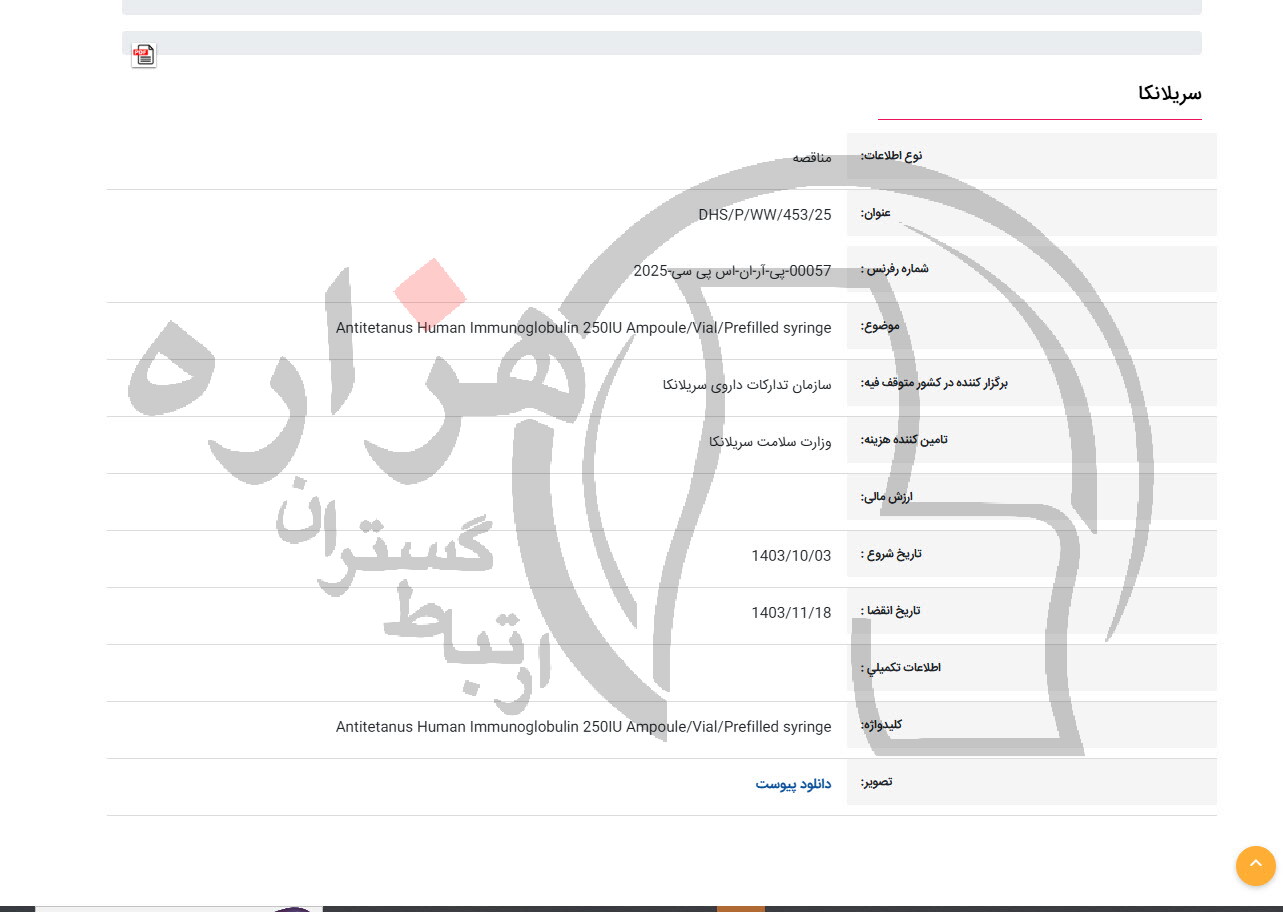The height and width of the screenshot is (912, 1283).
Task: Click the کلیدواژه keyword row
Action: tap(879, 724)
